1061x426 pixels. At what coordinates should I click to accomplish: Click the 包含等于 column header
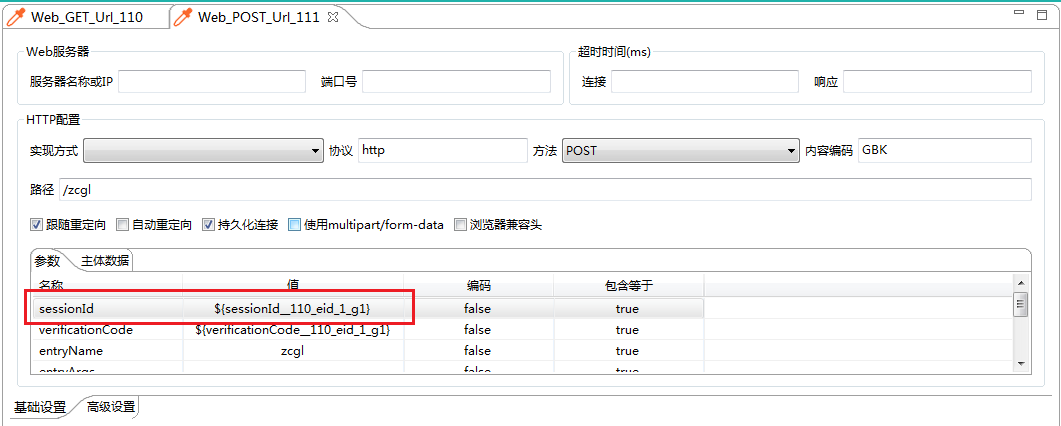628,286
